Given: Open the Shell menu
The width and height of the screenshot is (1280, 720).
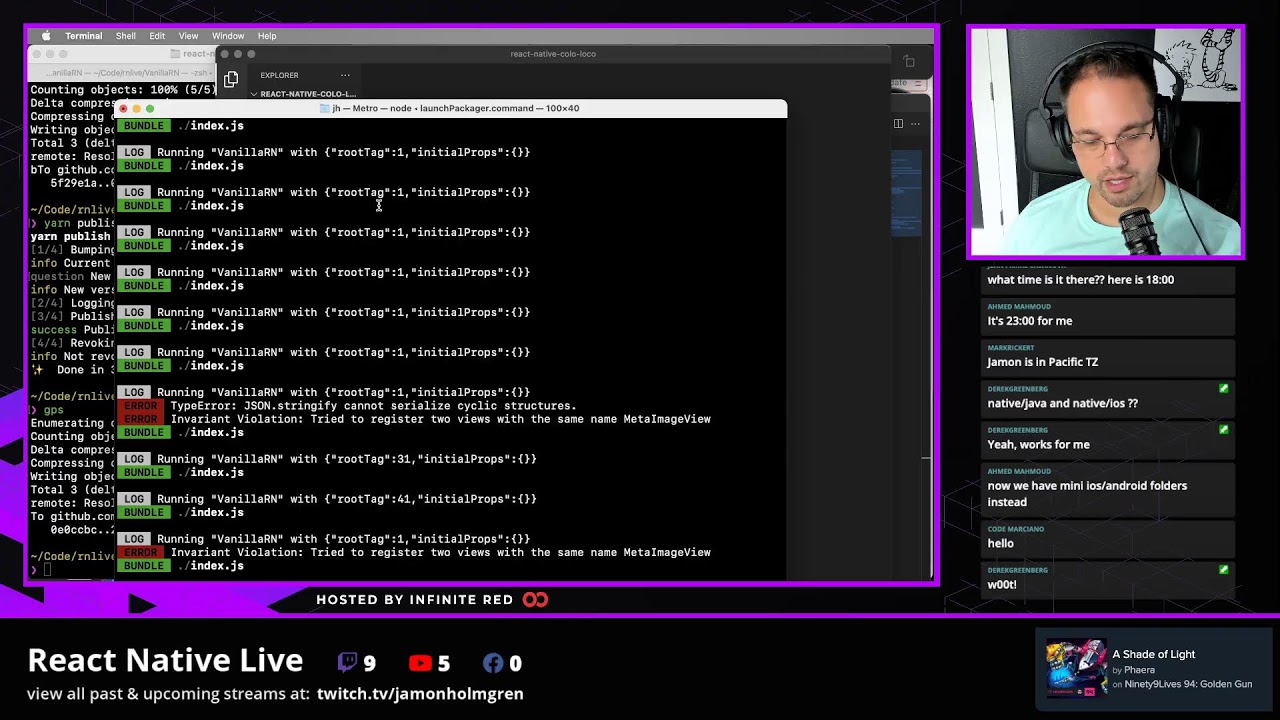Looking at the screenshot, I should pyautogui.click(x=125, y=36).
